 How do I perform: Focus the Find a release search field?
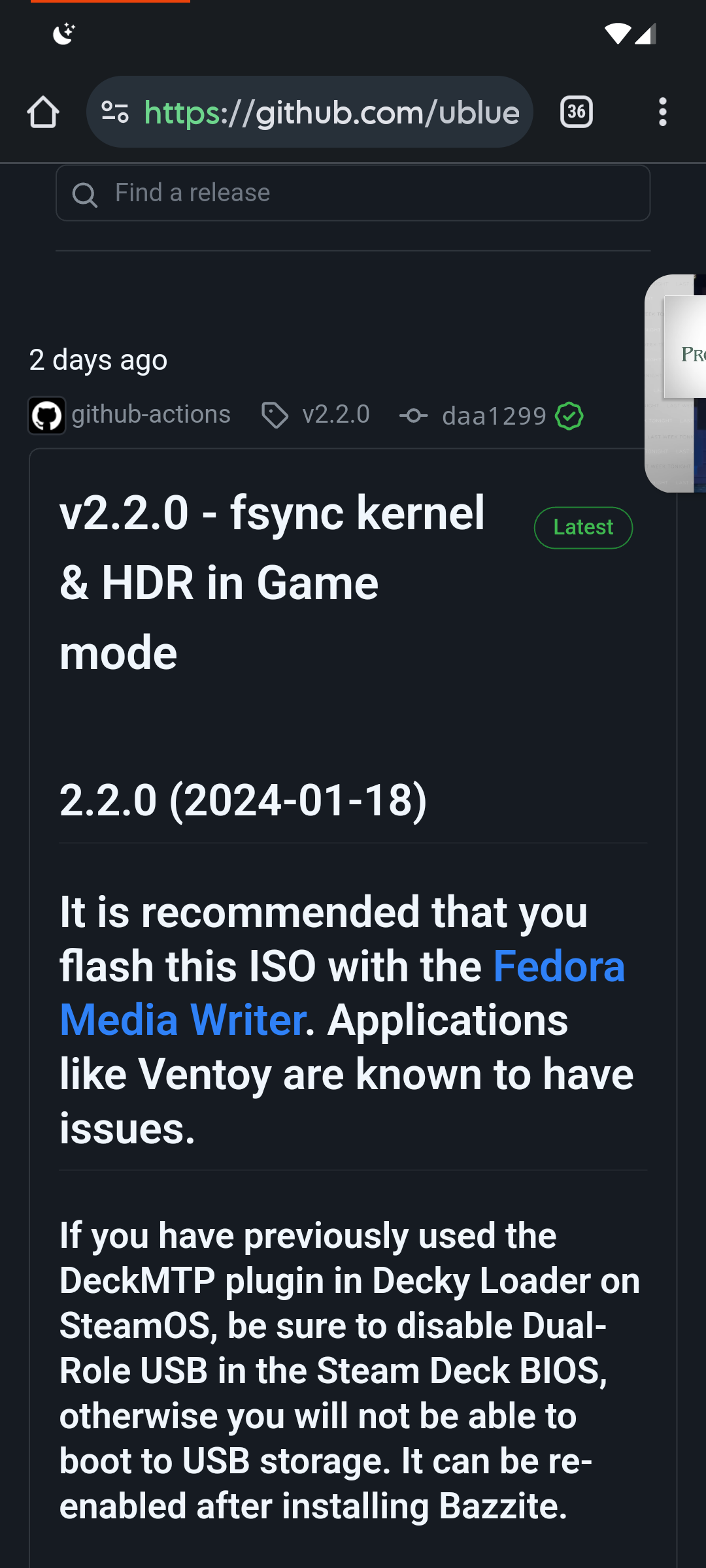click(x=366, y=193)
